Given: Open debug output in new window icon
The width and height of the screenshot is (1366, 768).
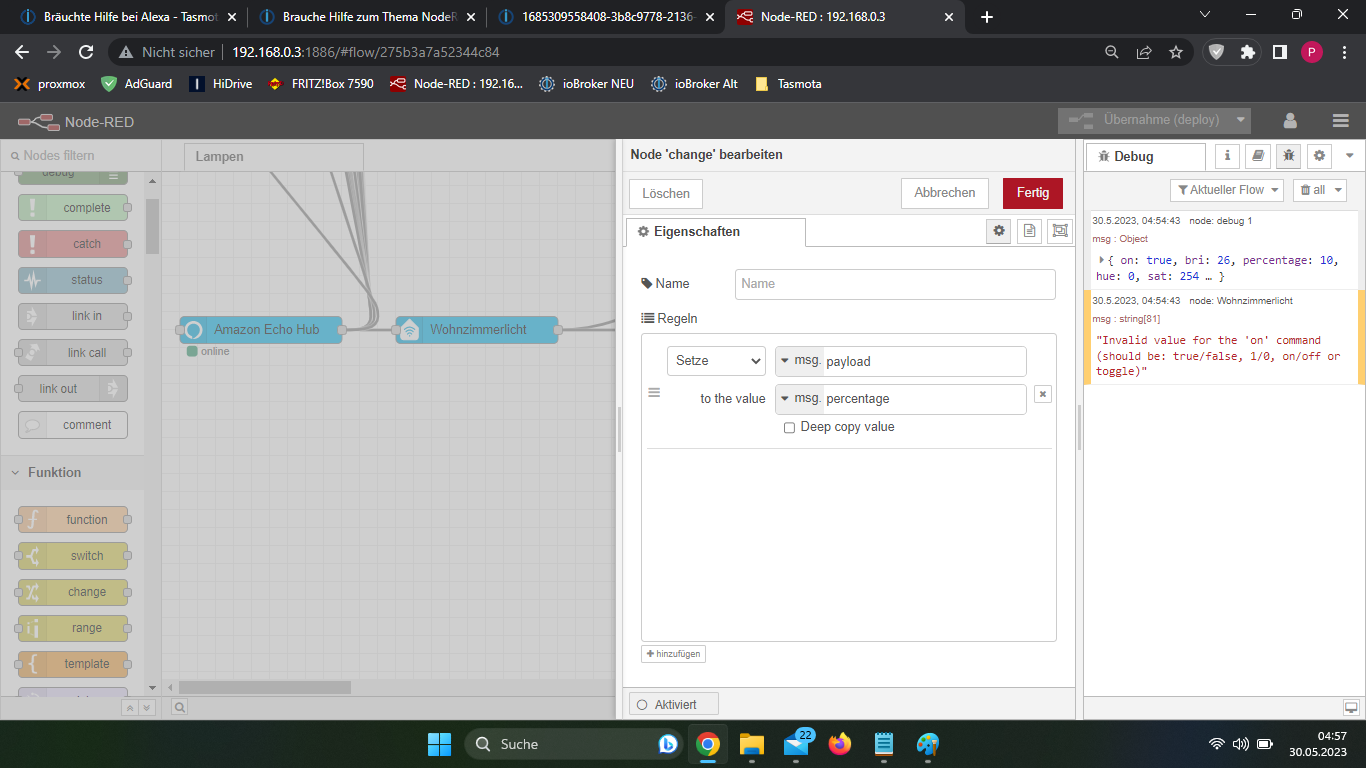Looking at the screenshot, I should [x=1351, y=708].
